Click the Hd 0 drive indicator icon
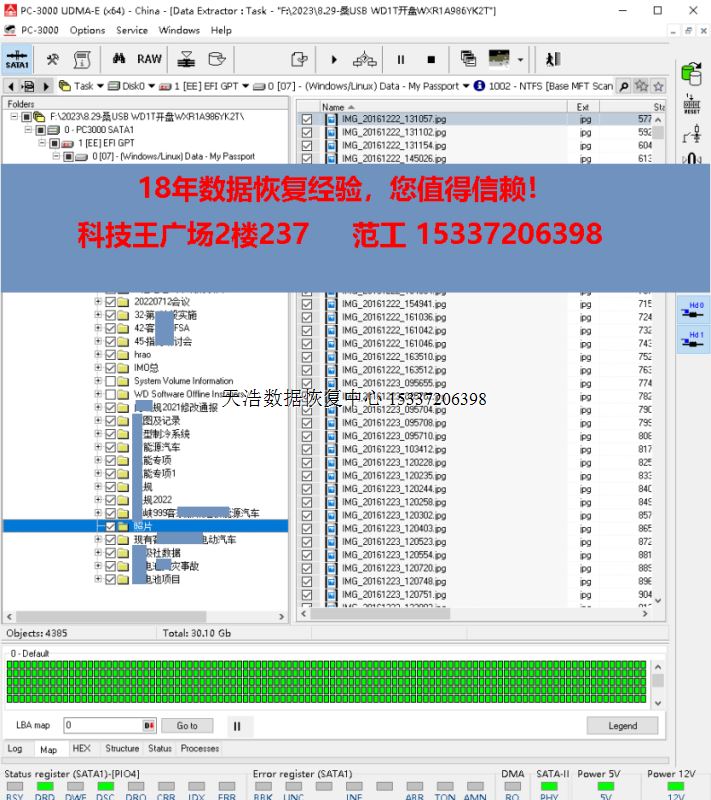This screenshot has width=711, height=800. point(695,308)
